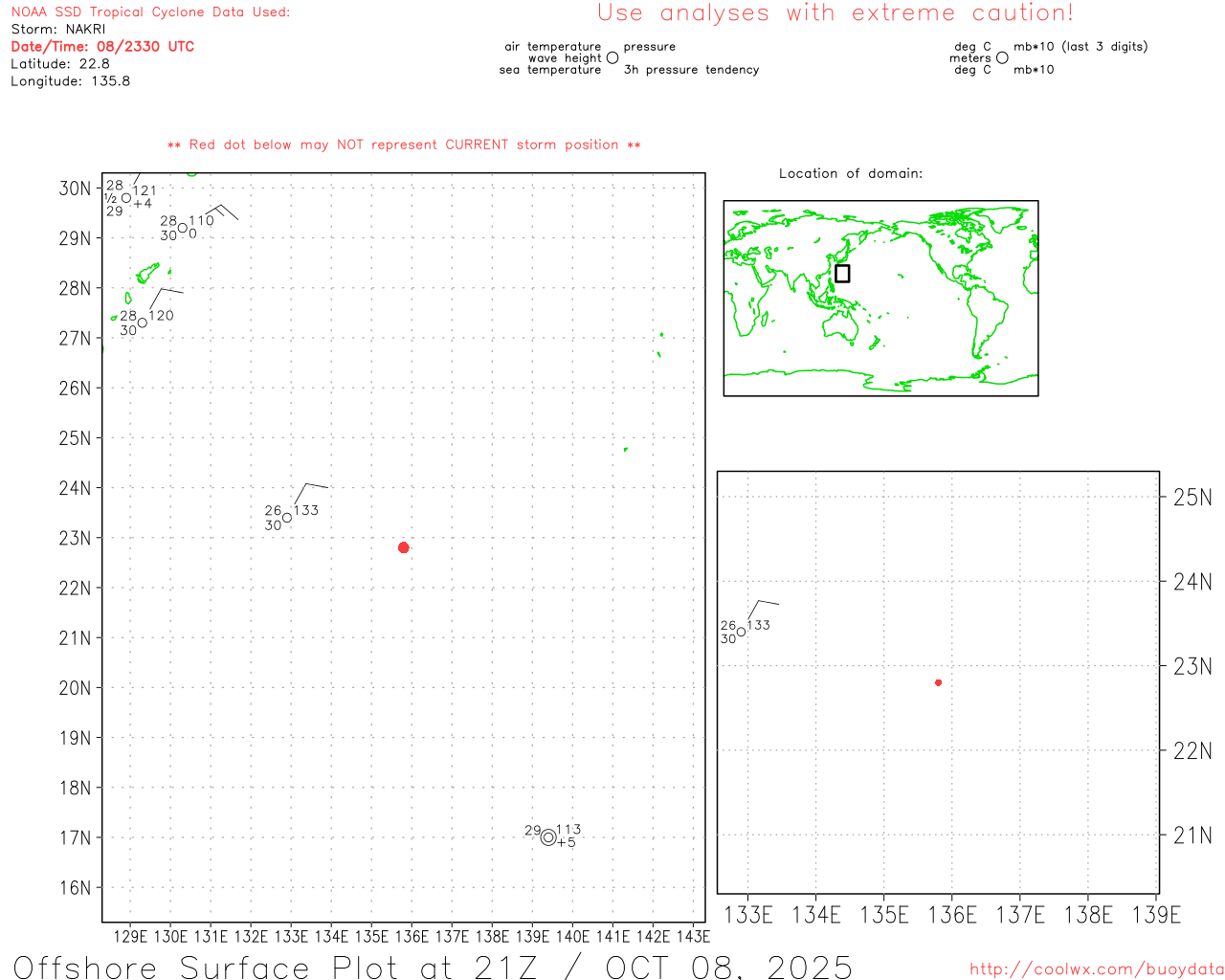The image size is (1225, 980).
Task: Click the 143E longitude label on main map
Action: click(693, 936)
